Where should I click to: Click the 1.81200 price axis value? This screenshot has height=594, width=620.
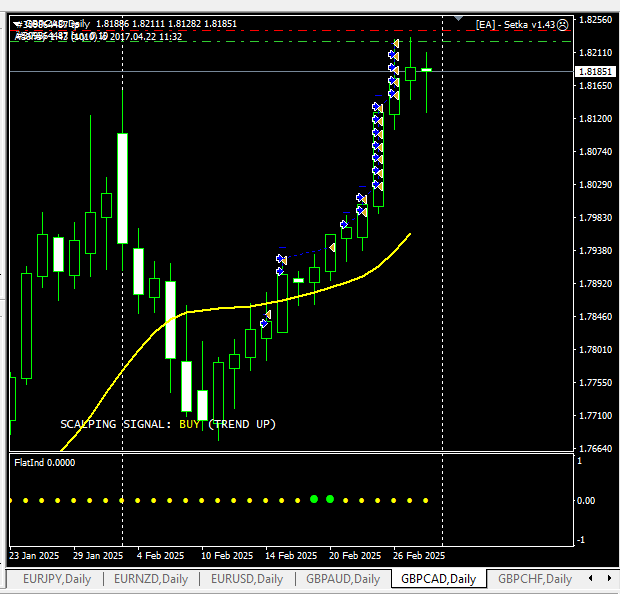point(595,119)
